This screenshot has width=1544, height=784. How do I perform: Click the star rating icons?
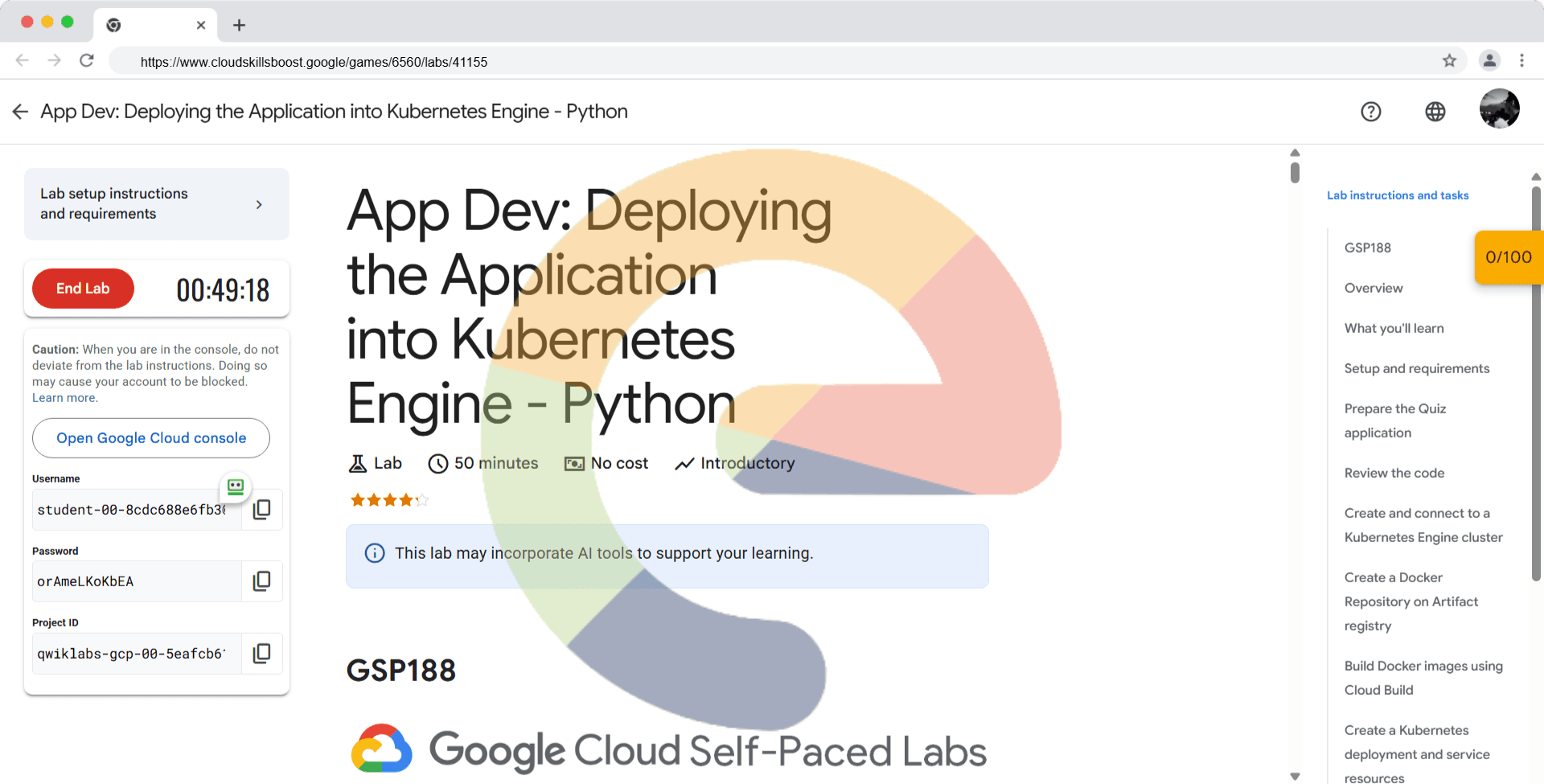pos(389,500)
